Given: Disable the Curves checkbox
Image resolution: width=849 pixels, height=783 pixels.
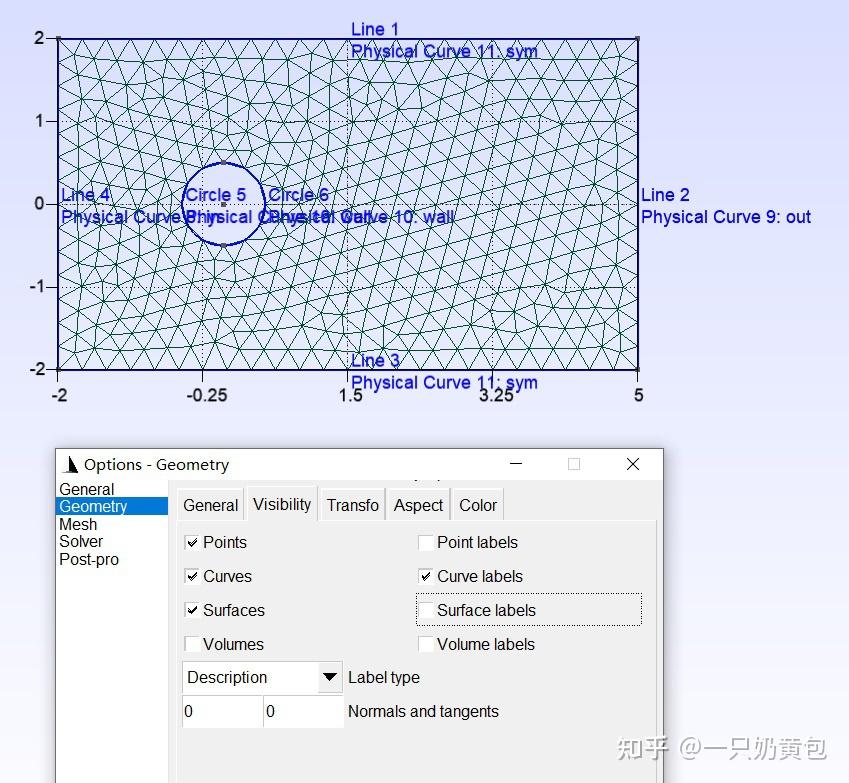Looking at the screenshot, I should (191, 576).
